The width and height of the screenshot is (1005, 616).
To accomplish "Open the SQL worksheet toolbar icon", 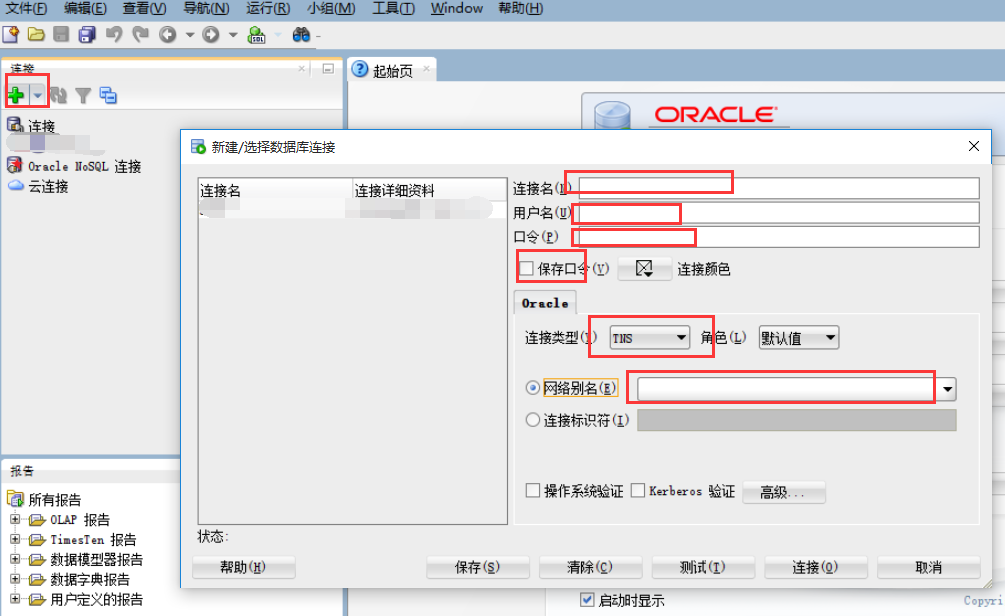I will pyautogui.click(x=257, y=35).
